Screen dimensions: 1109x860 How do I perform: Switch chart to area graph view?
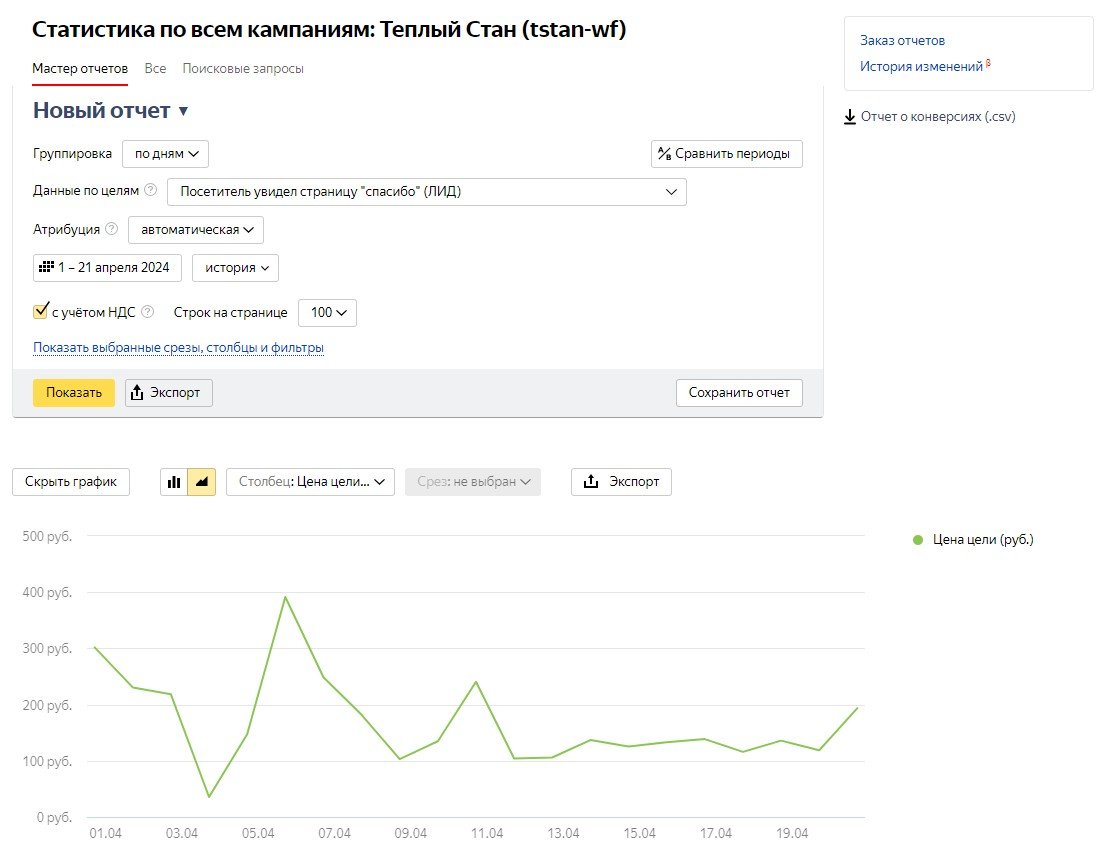[x=202, y=482]
